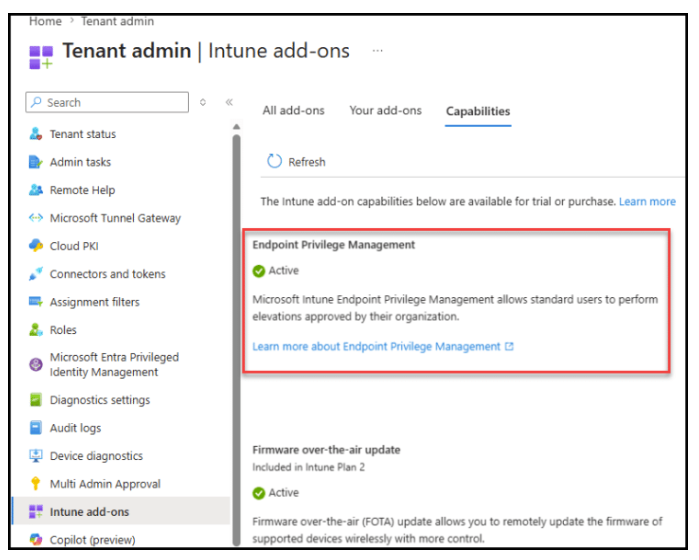Go to Home breadcrumb
The height and width of the screenshot is (560, 699).
point(45,21)
